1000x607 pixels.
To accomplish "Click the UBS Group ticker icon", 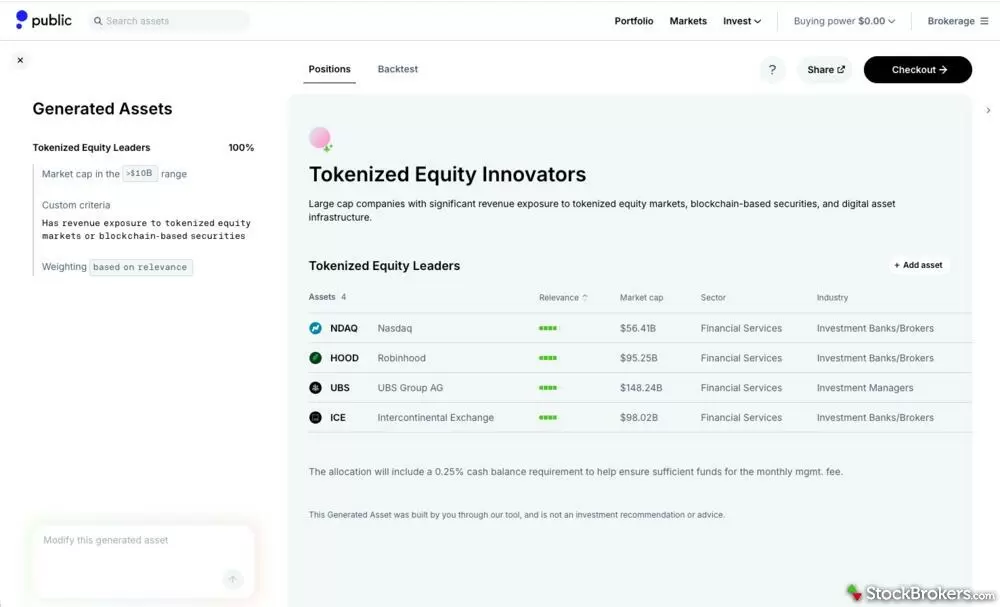I will pyautogui.click(x=314, y=387).
